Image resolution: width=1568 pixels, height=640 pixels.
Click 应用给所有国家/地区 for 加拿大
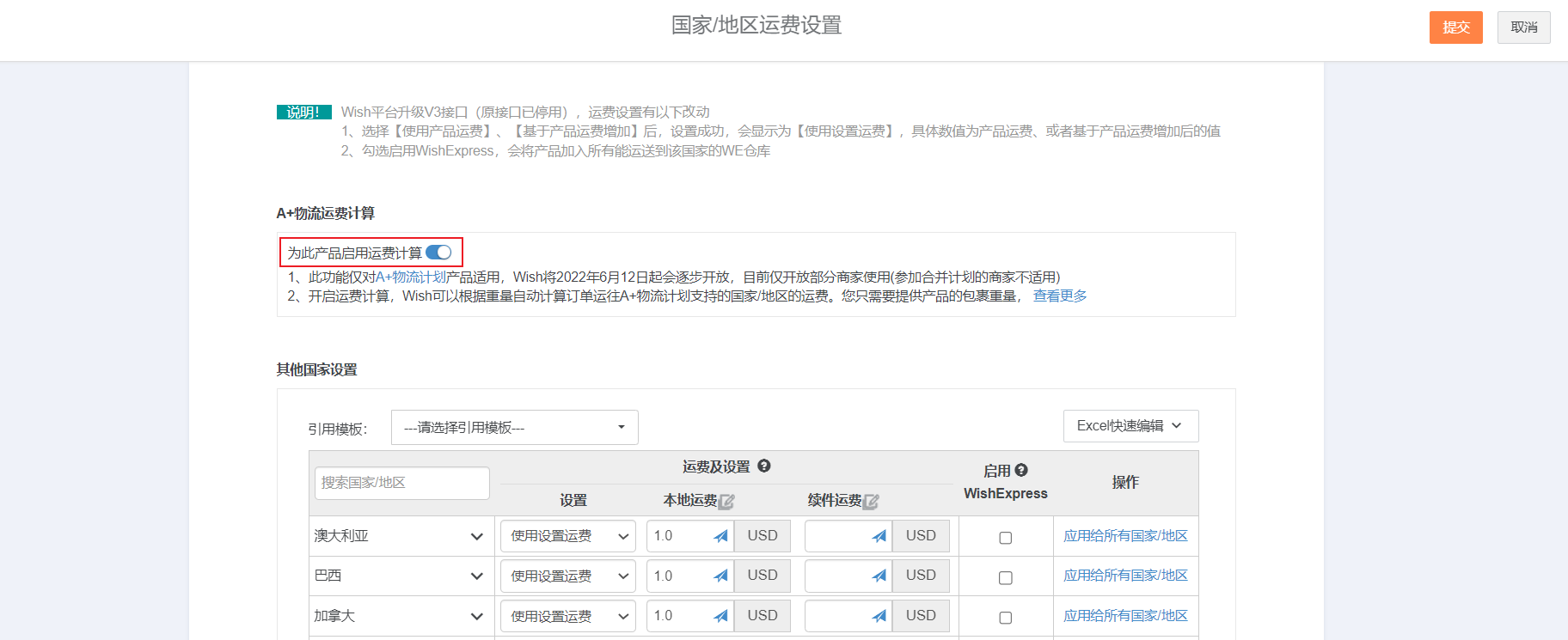point(1125,615)
